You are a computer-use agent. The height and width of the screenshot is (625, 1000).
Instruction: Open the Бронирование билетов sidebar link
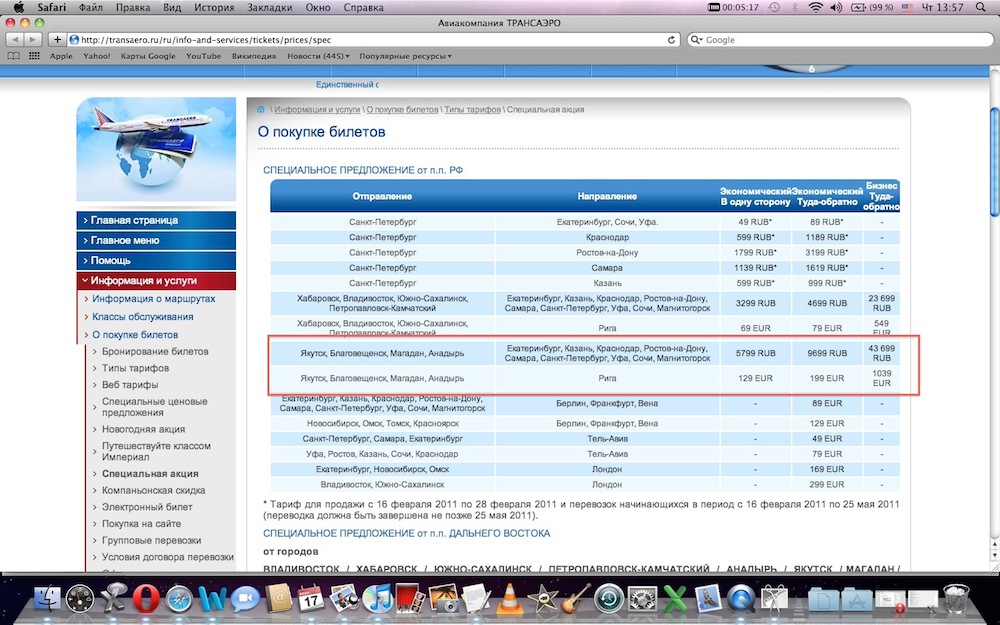point(155,352)
